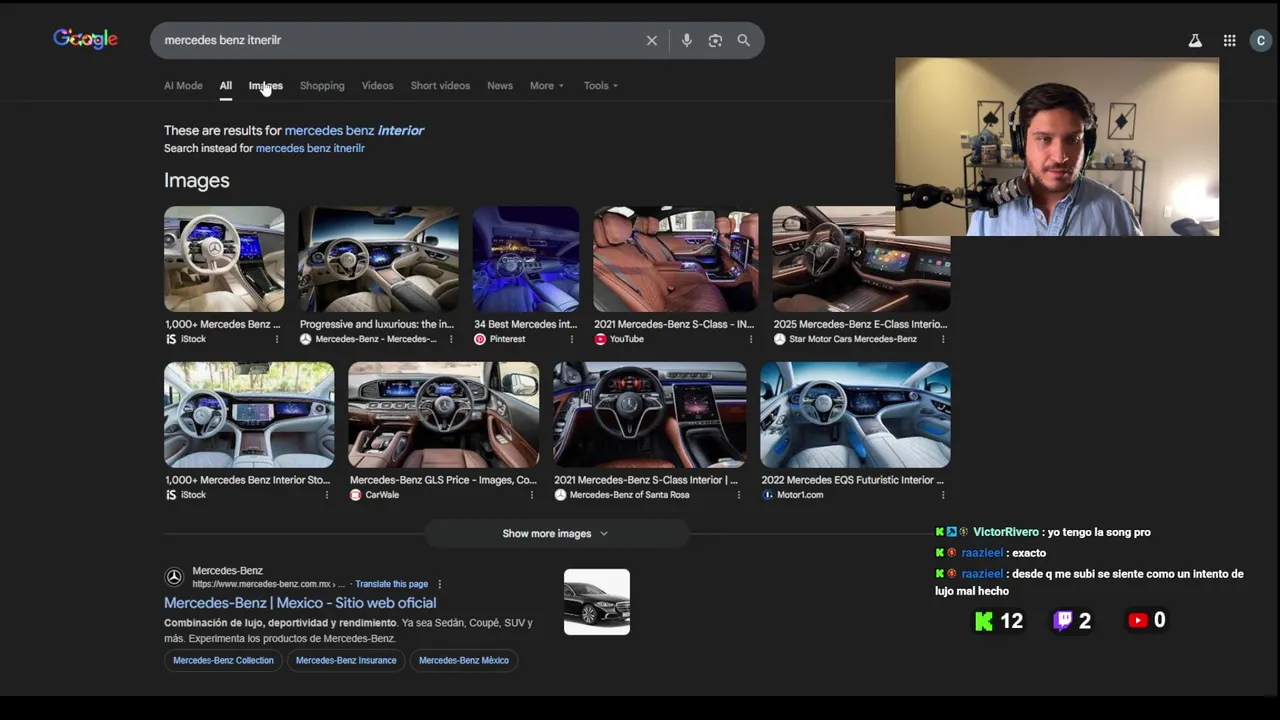
Task: Click inside the search input field
Action: (x=400, y=40)
